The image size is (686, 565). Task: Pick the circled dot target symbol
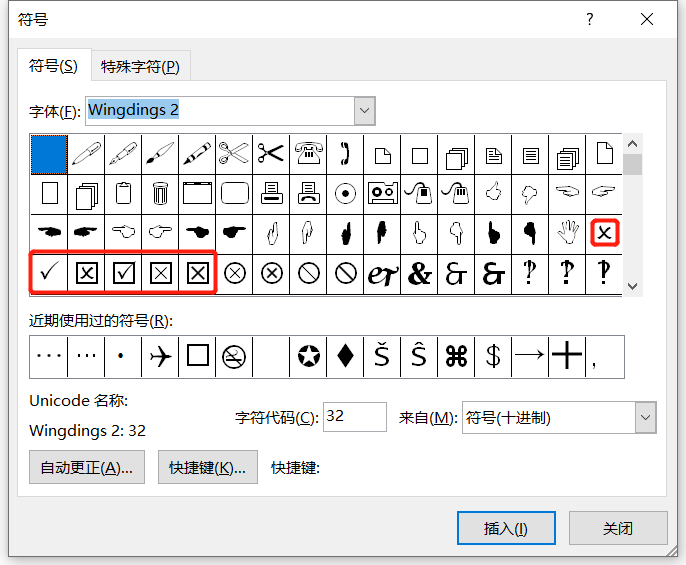pyautogui.click(x=345, y=194)
